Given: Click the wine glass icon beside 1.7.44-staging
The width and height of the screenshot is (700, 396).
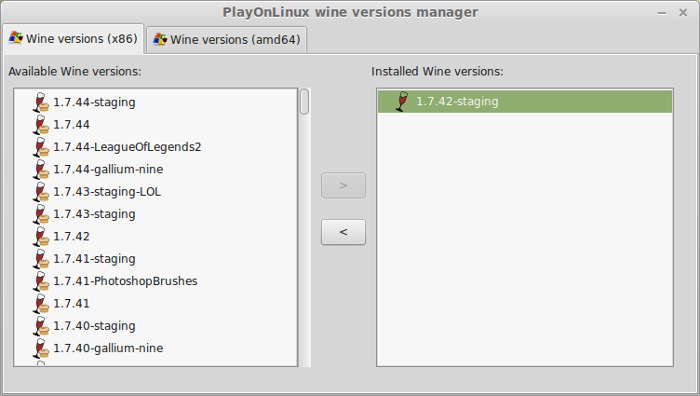Looking at the screenshot, I should tap(41, 102).
